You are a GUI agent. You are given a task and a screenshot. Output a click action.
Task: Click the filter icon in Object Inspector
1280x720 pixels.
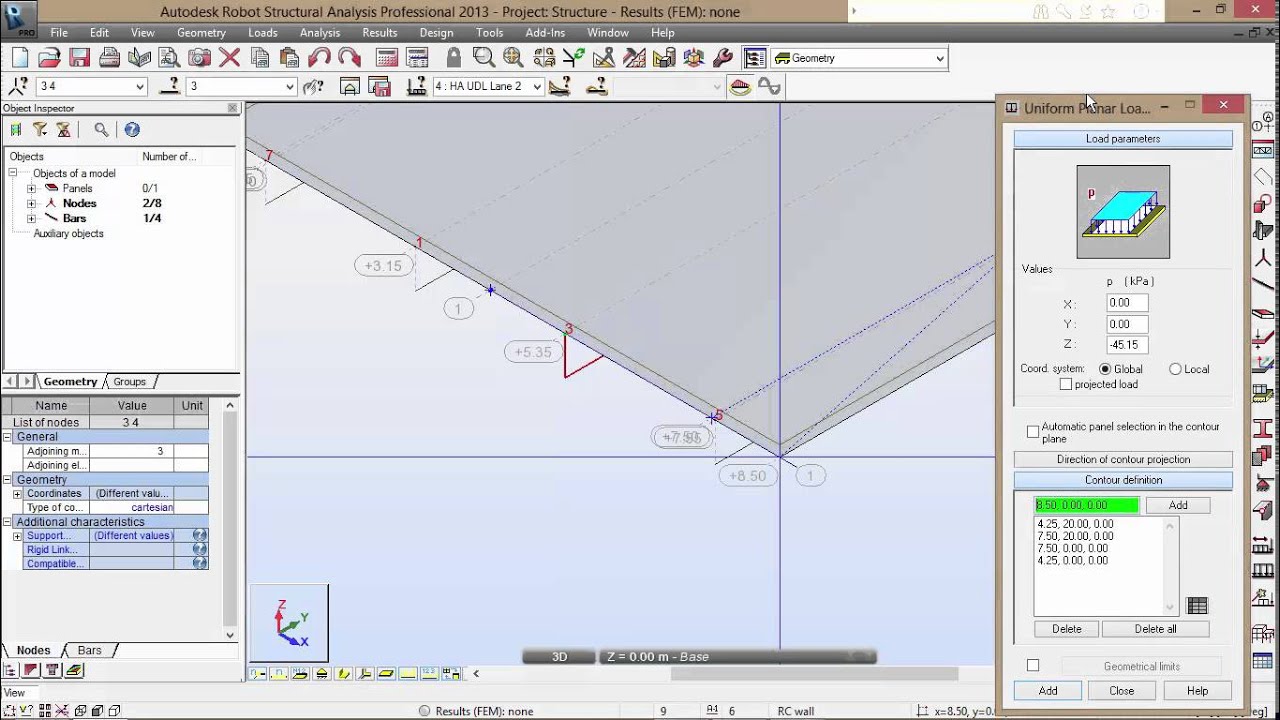40,129
